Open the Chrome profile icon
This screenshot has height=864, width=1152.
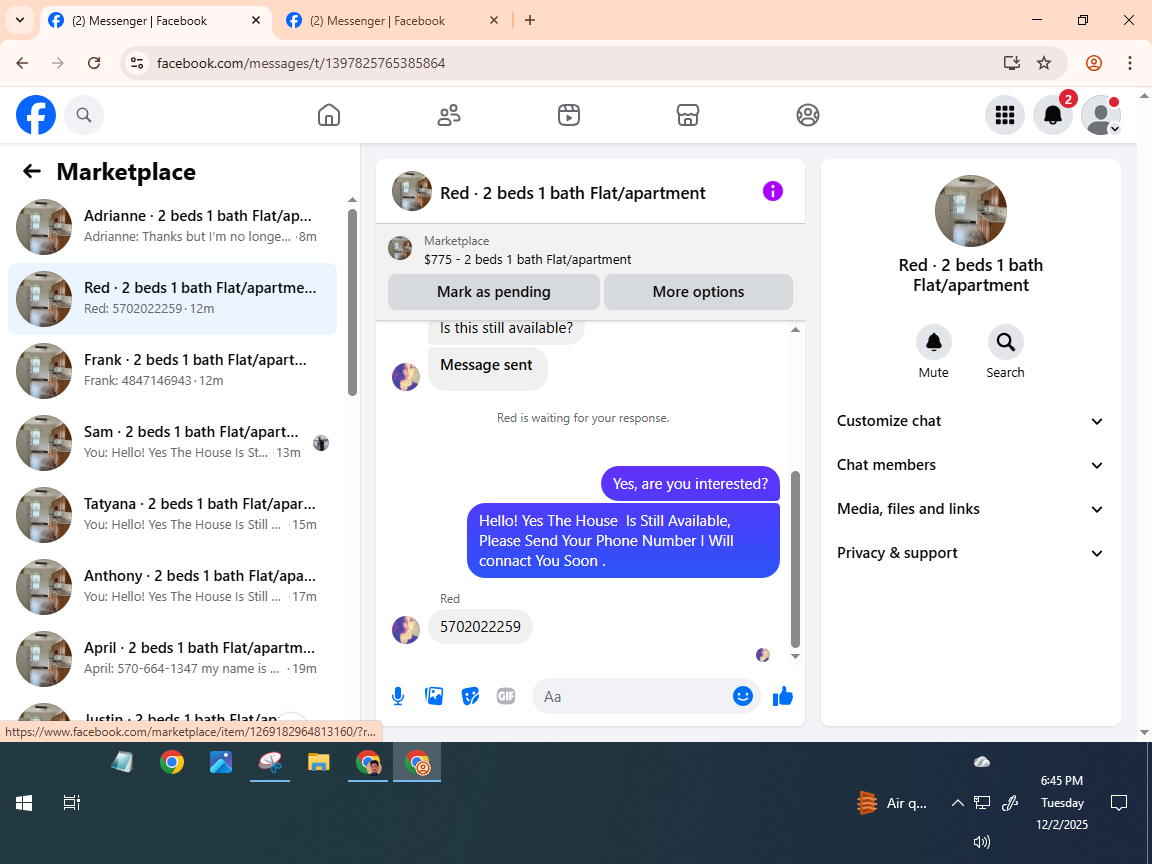pyautogui.click(x=1094, y=63)
